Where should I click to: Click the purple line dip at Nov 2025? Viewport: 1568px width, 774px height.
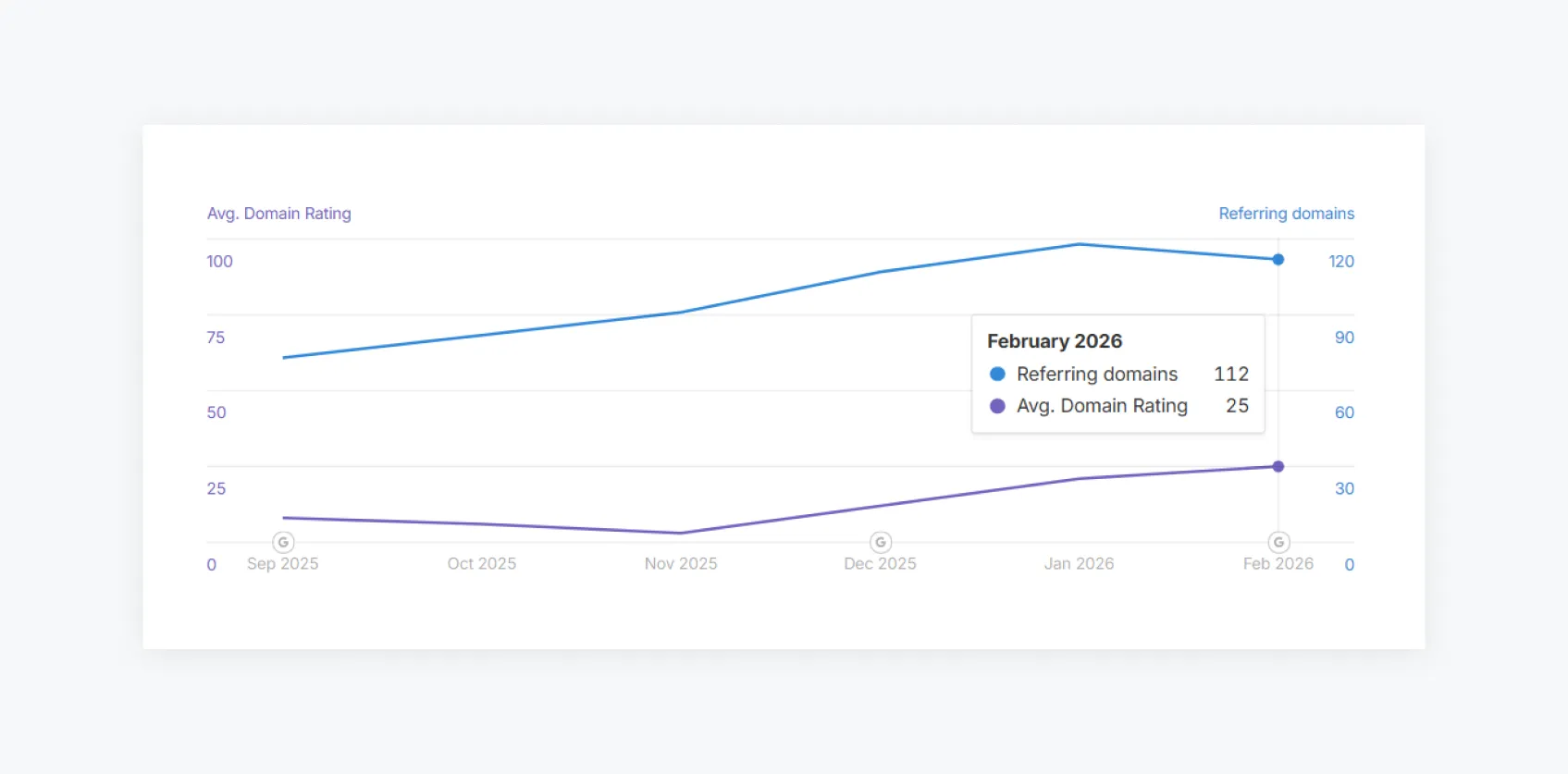(x=681, y=533)
